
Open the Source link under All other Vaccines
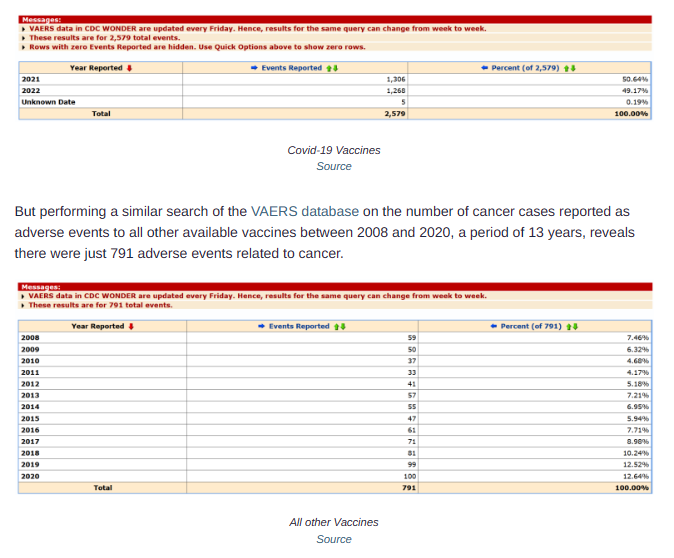[334, 539]
